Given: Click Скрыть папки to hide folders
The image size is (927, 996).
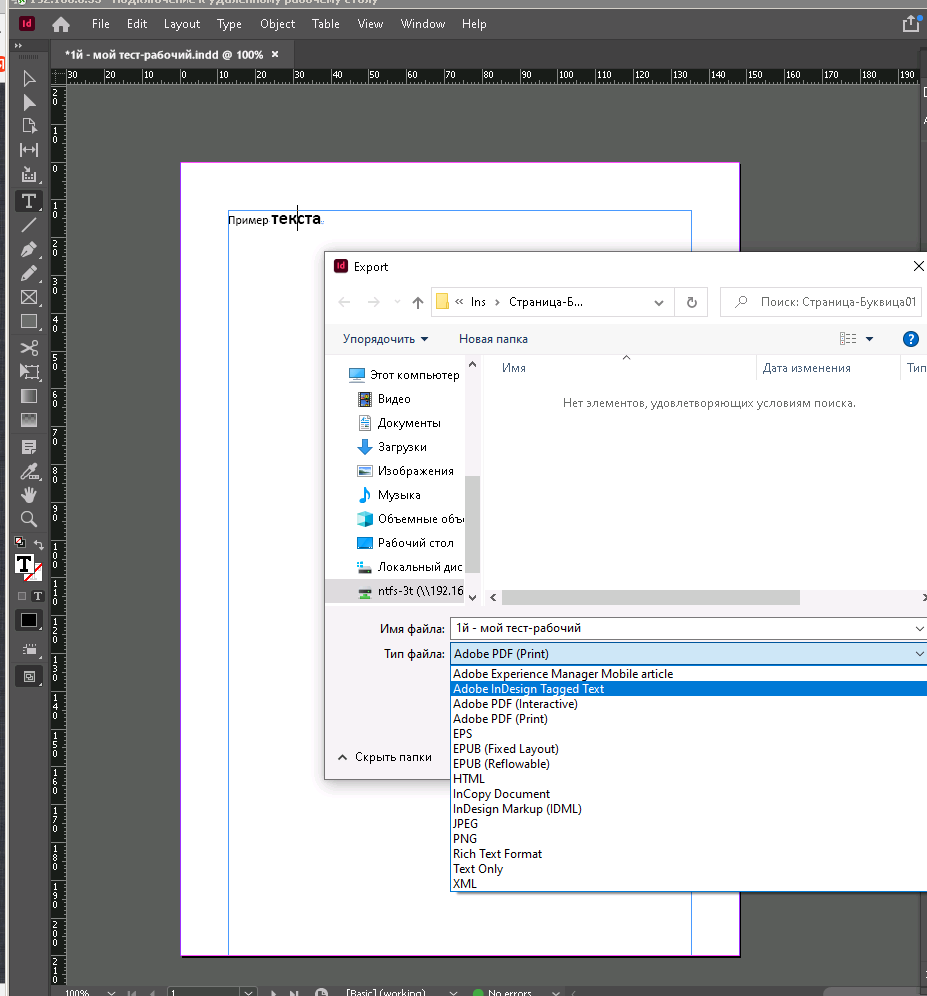Looking at the screenshot, I should [385, 757].
